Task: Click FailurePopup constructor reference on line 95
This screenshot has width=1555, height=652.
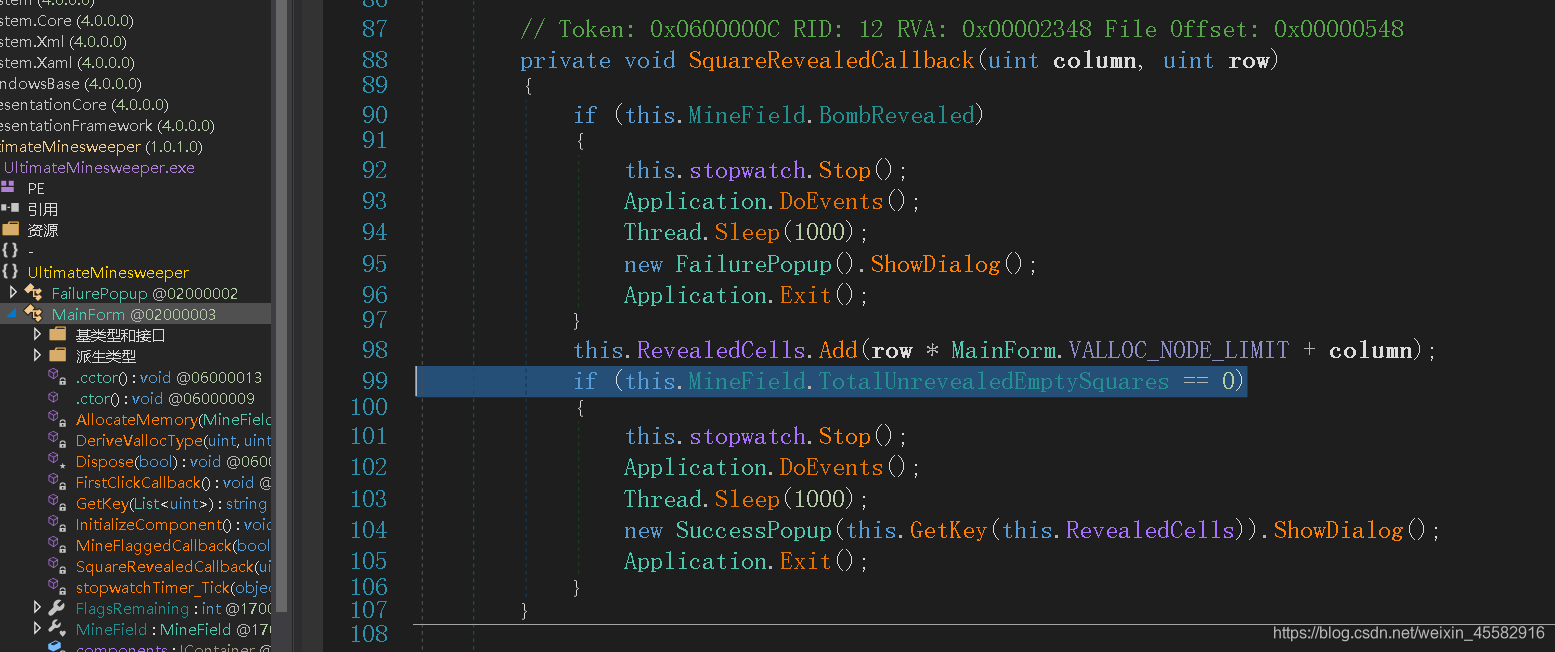Action: click(754, 264)
